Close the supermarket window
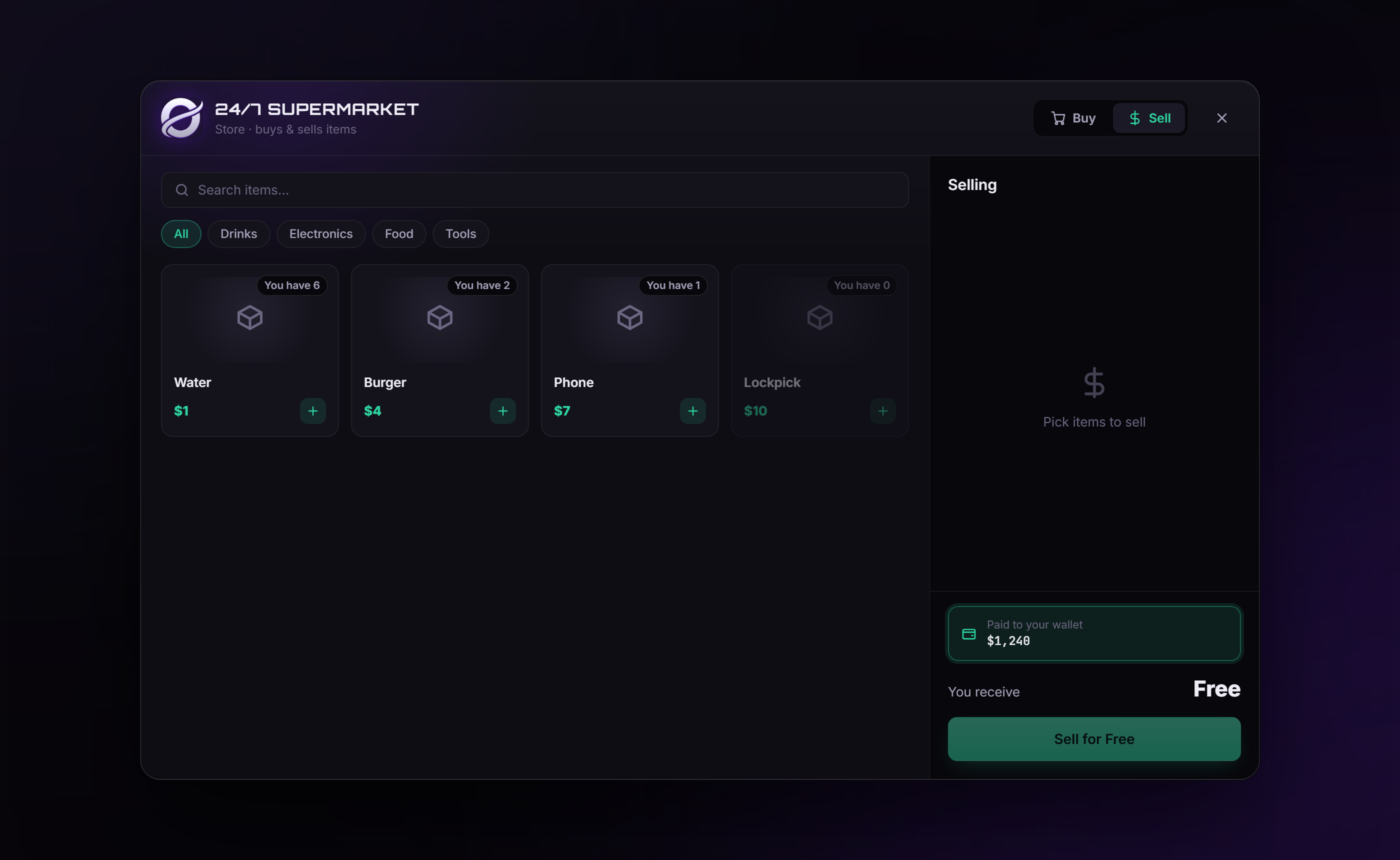 (1221, 117)
